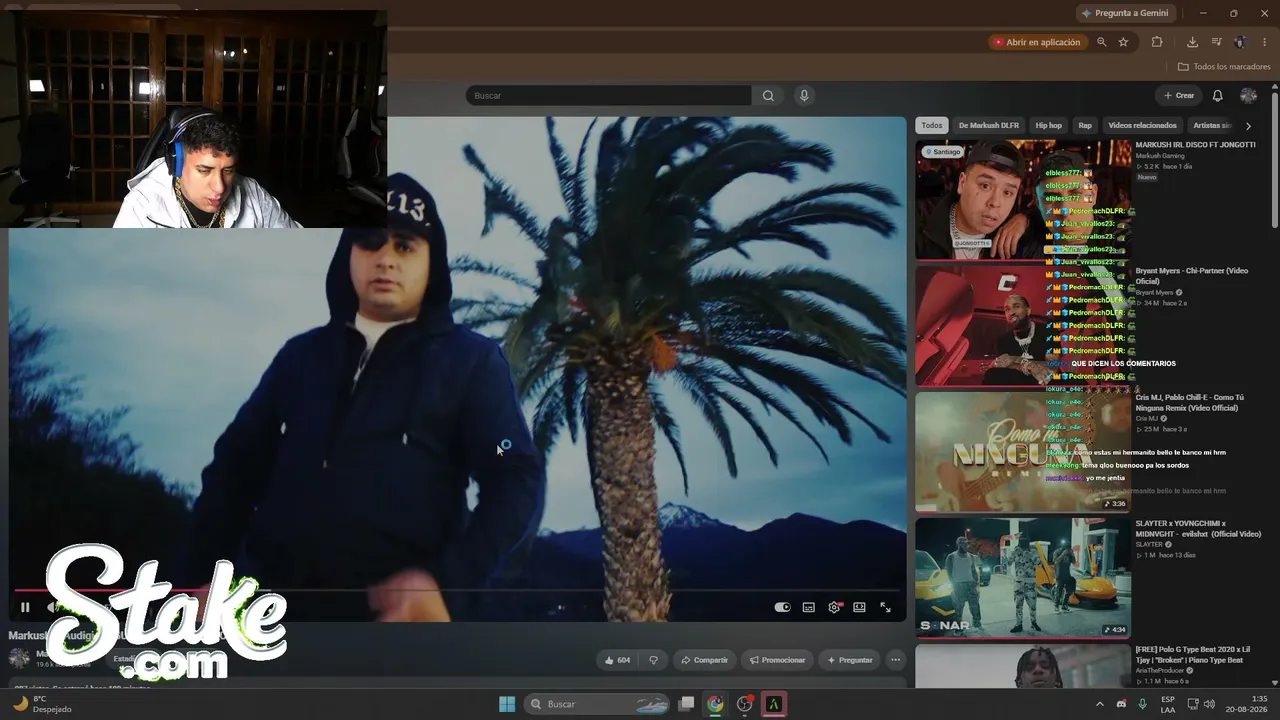Open the Discord tray icon
Screen dimensions: 1280x720
pyautogui.click(x=1121, y=704)
